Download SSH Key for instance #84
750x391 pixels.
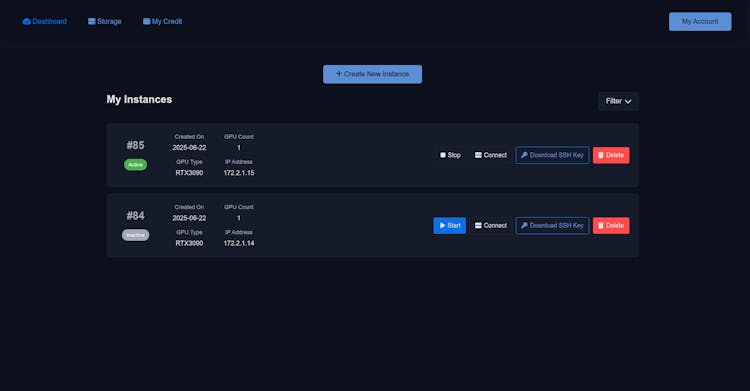pyautogui.click(x=552, y=225)
